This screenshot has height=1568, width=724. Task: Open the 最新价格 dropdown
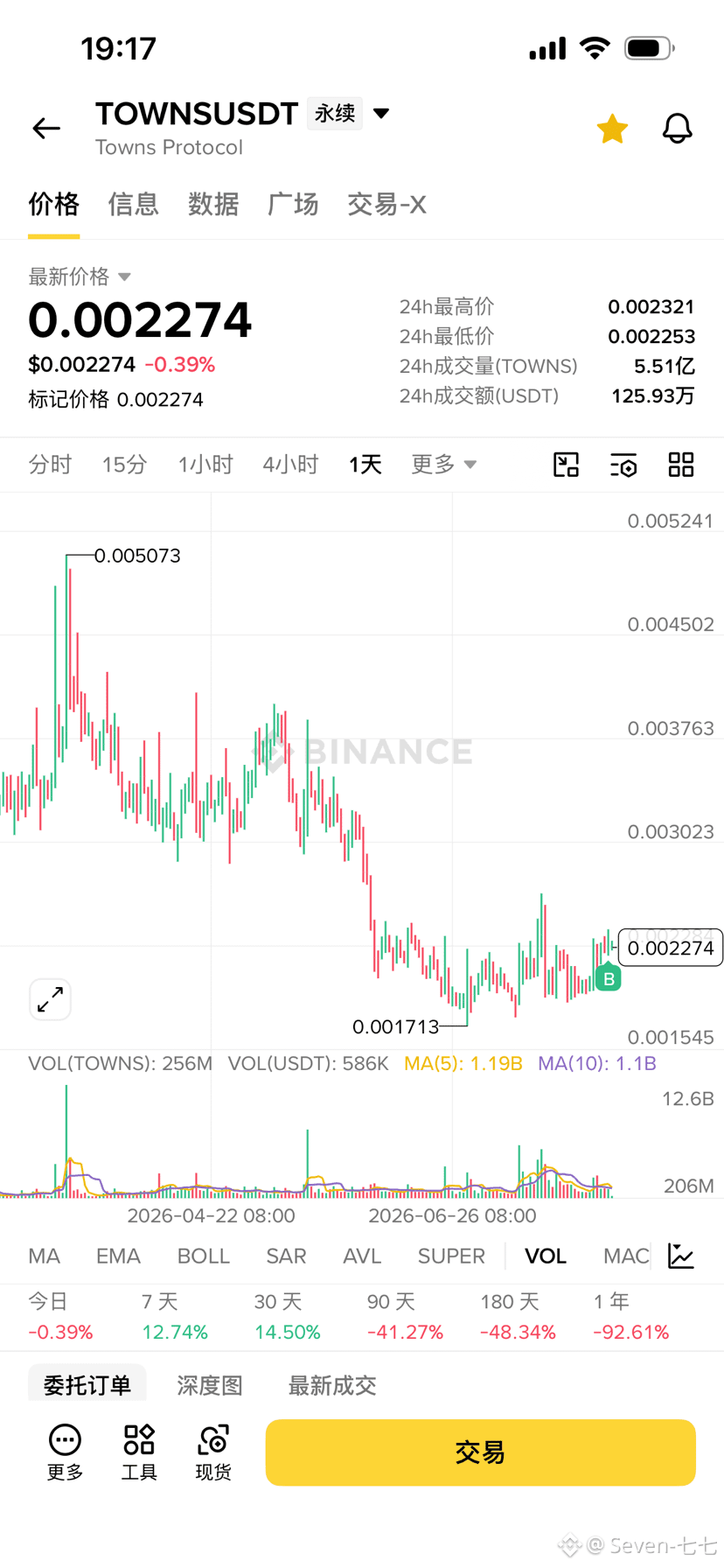tap(80, 276)
